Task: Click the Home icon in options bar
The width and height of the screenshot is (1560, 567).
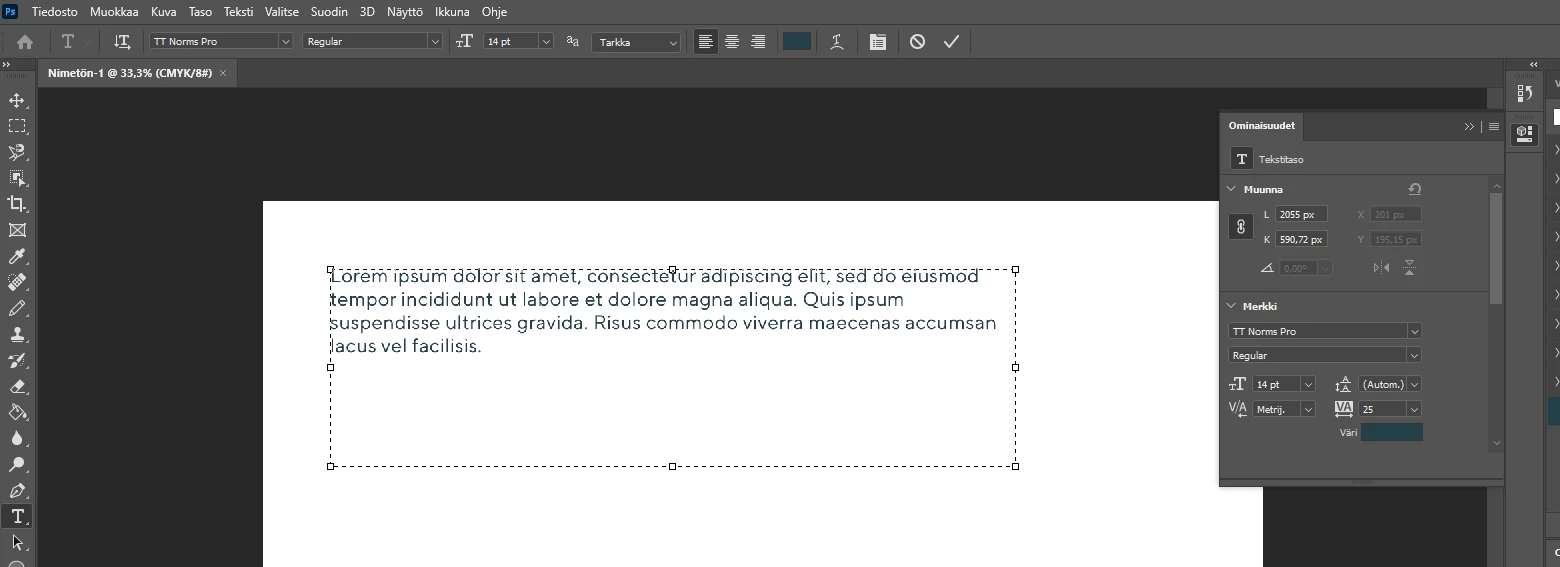Action: [x=25, y=42]
